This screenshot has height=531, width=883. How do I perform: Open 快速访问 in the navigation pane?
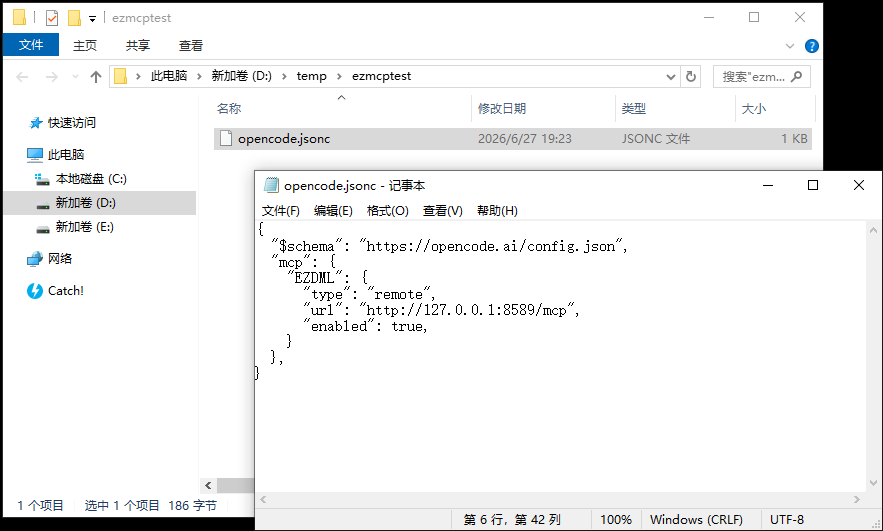click(x=72, y=122)
